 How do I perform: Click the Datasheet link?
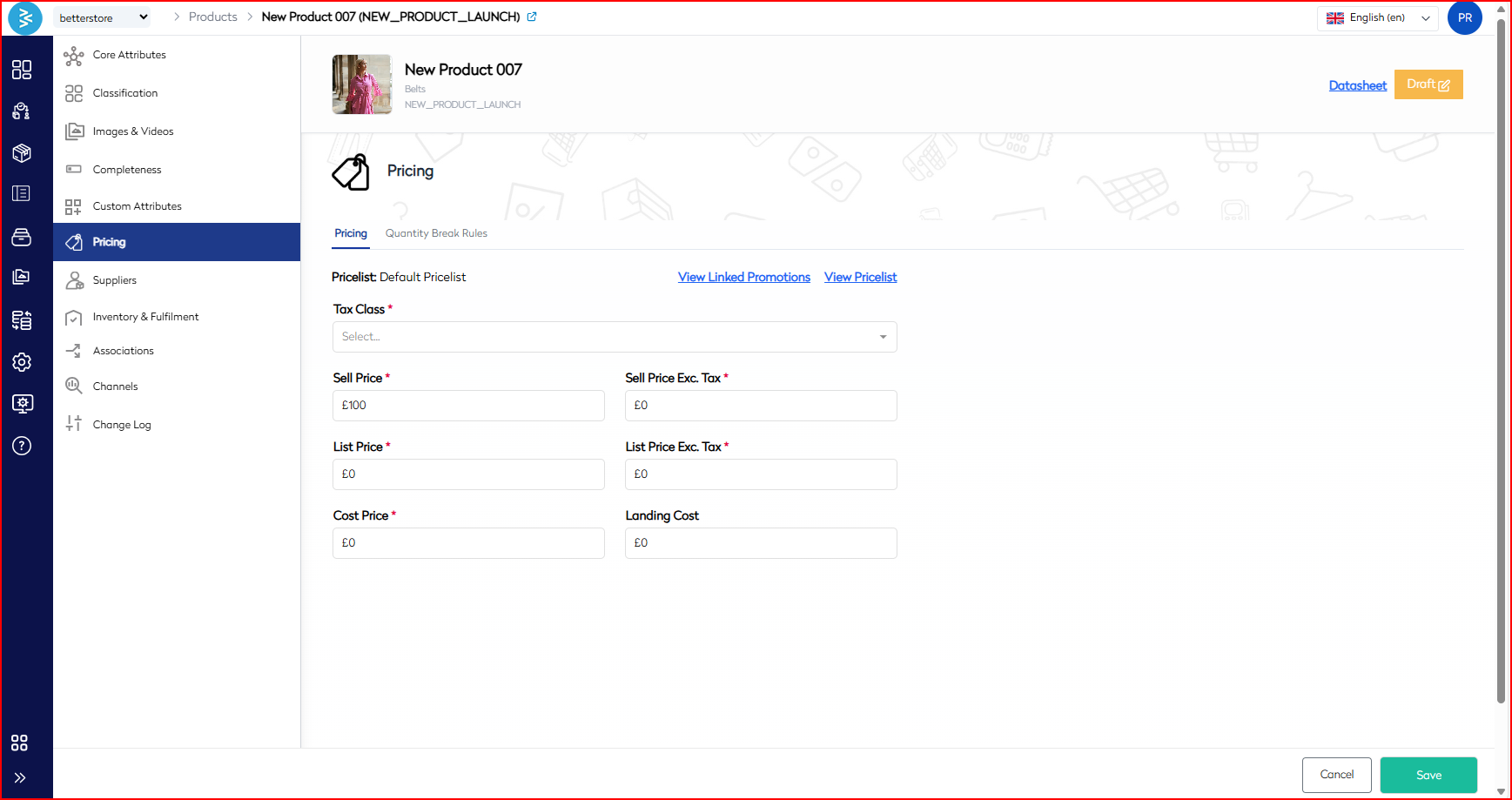[1357, 85]
